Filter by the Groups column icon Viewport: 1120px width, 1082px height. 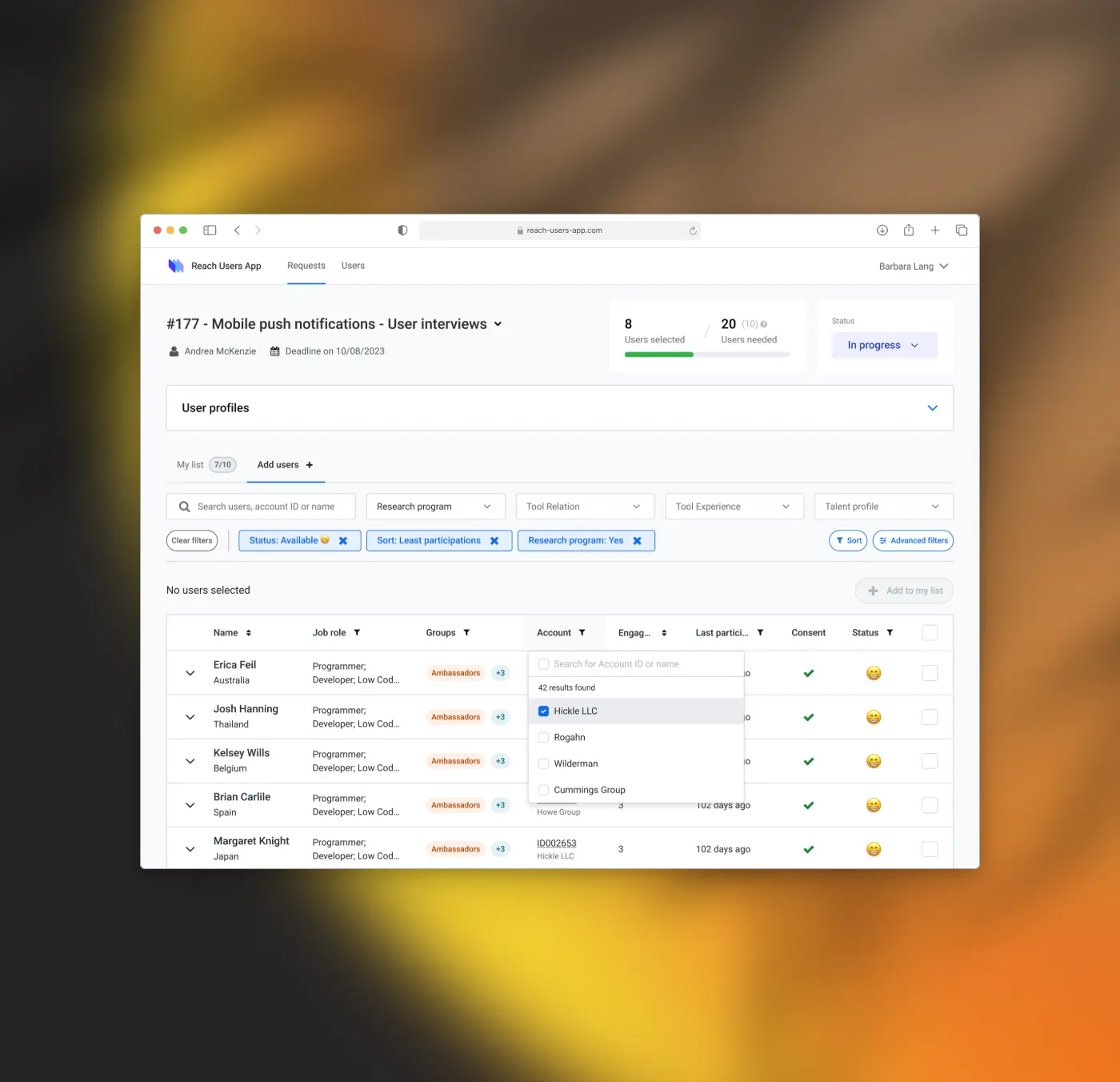point(466,633)
